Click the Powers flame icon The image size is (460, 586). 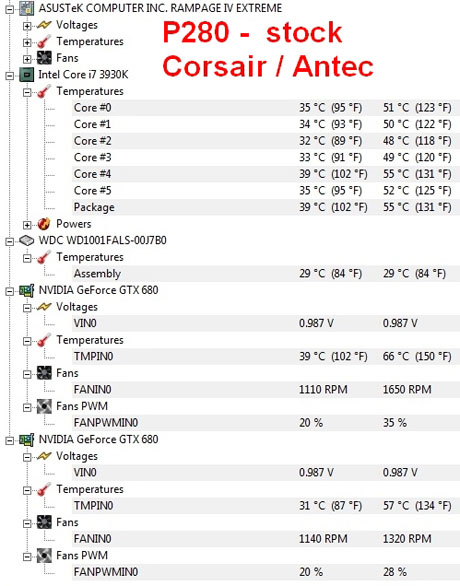click(x=44, y=224)
